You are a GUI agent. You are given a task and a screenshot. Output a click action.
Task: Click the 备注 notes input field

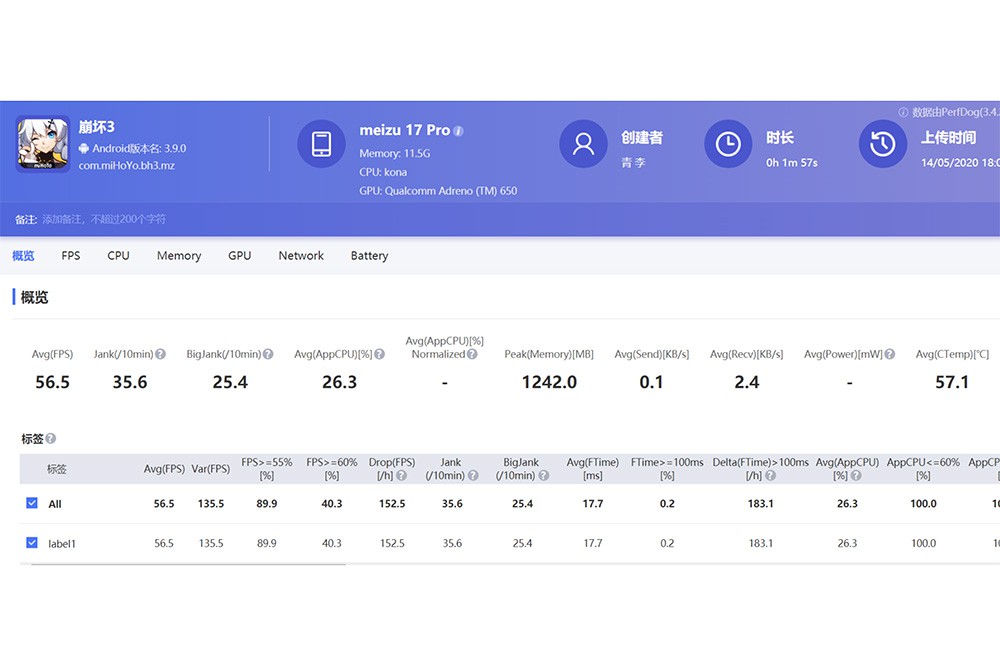pos(104,219)
